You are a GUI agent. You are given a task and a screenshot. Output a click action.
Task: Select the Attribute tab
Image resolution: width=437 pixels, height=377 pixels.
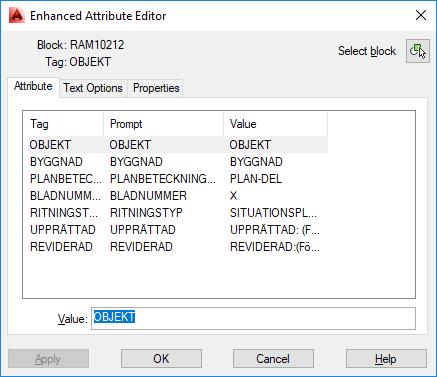point(33,87)
